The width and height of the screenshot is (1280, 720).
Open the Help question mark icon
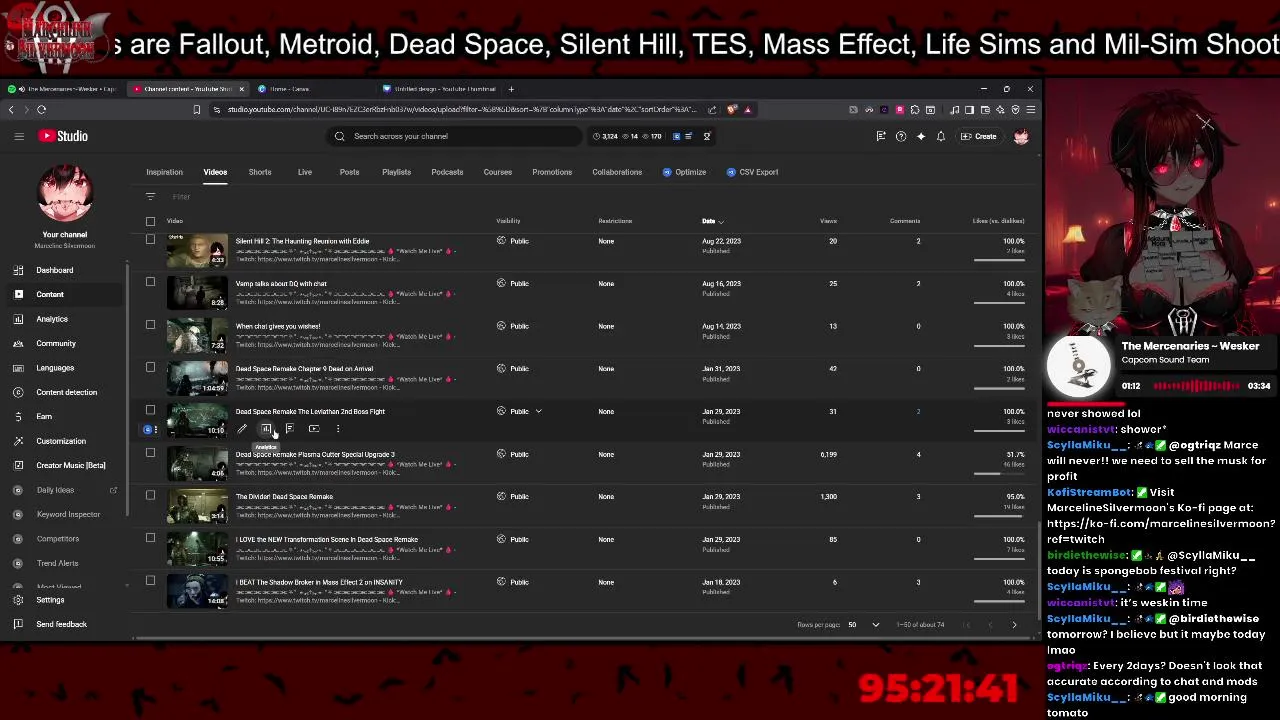coord(901,136)
